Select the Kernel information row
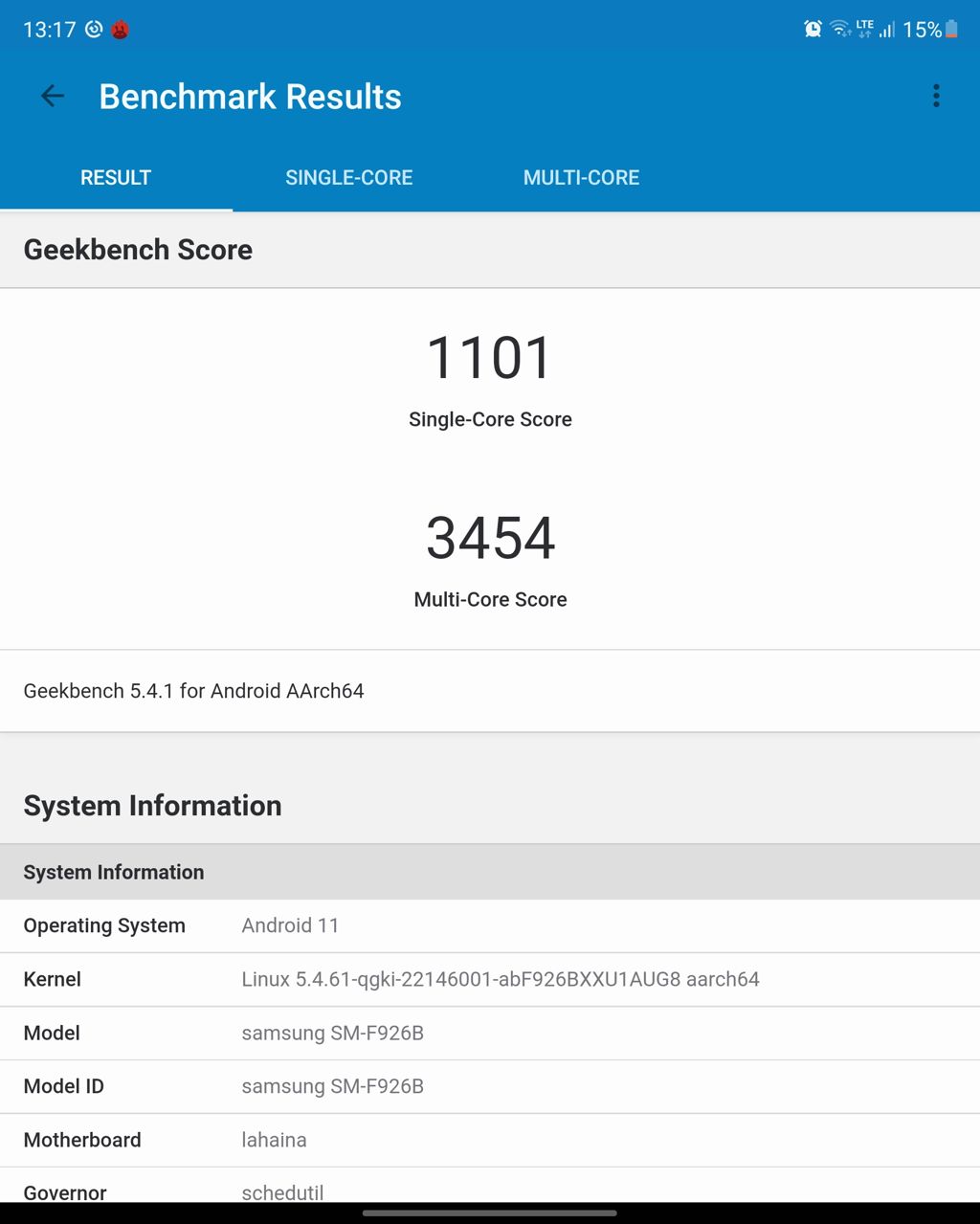This screenshot has width=980, height=1224. click(x=490, y=979)
